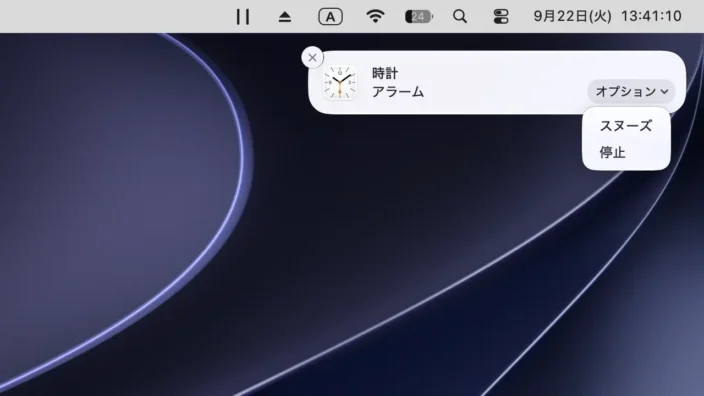The width and height of the screenshot is (704, 396).
Task: Click the eject icon in menu bar
Action: point(285,17)
